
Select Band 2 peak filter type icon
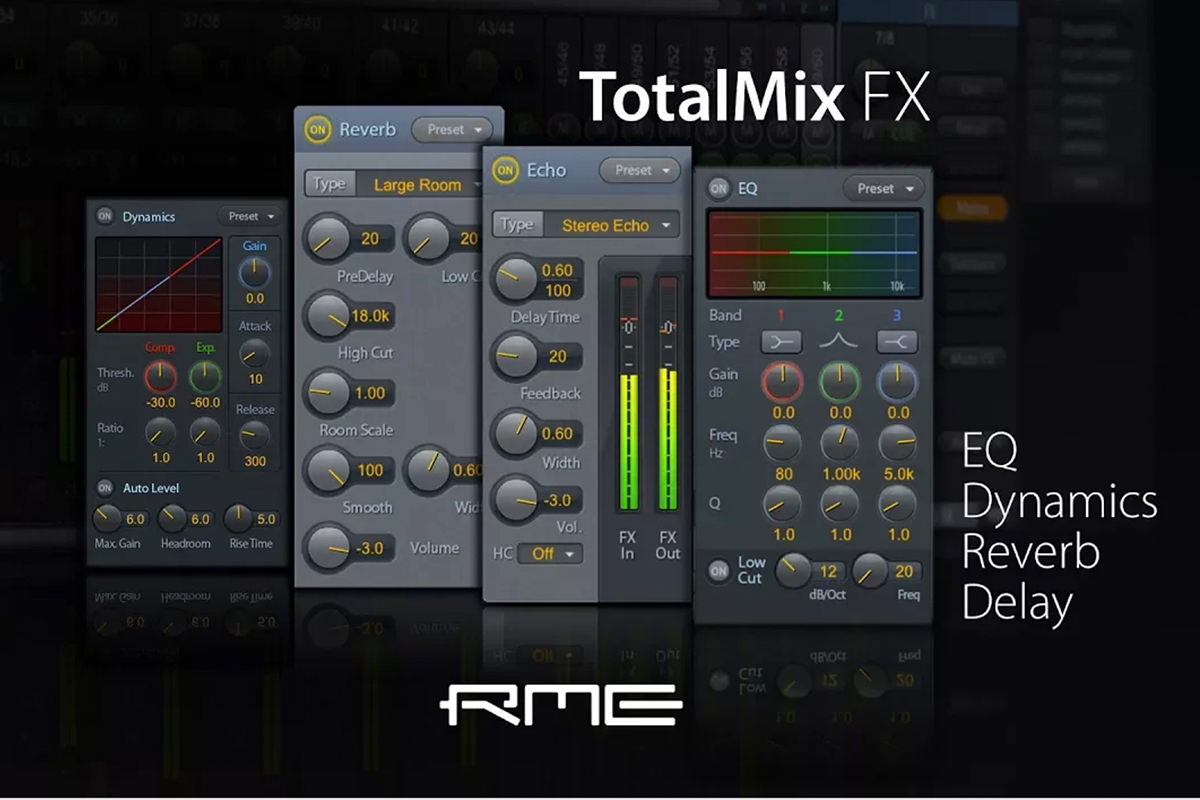click(x=840, y=341)
